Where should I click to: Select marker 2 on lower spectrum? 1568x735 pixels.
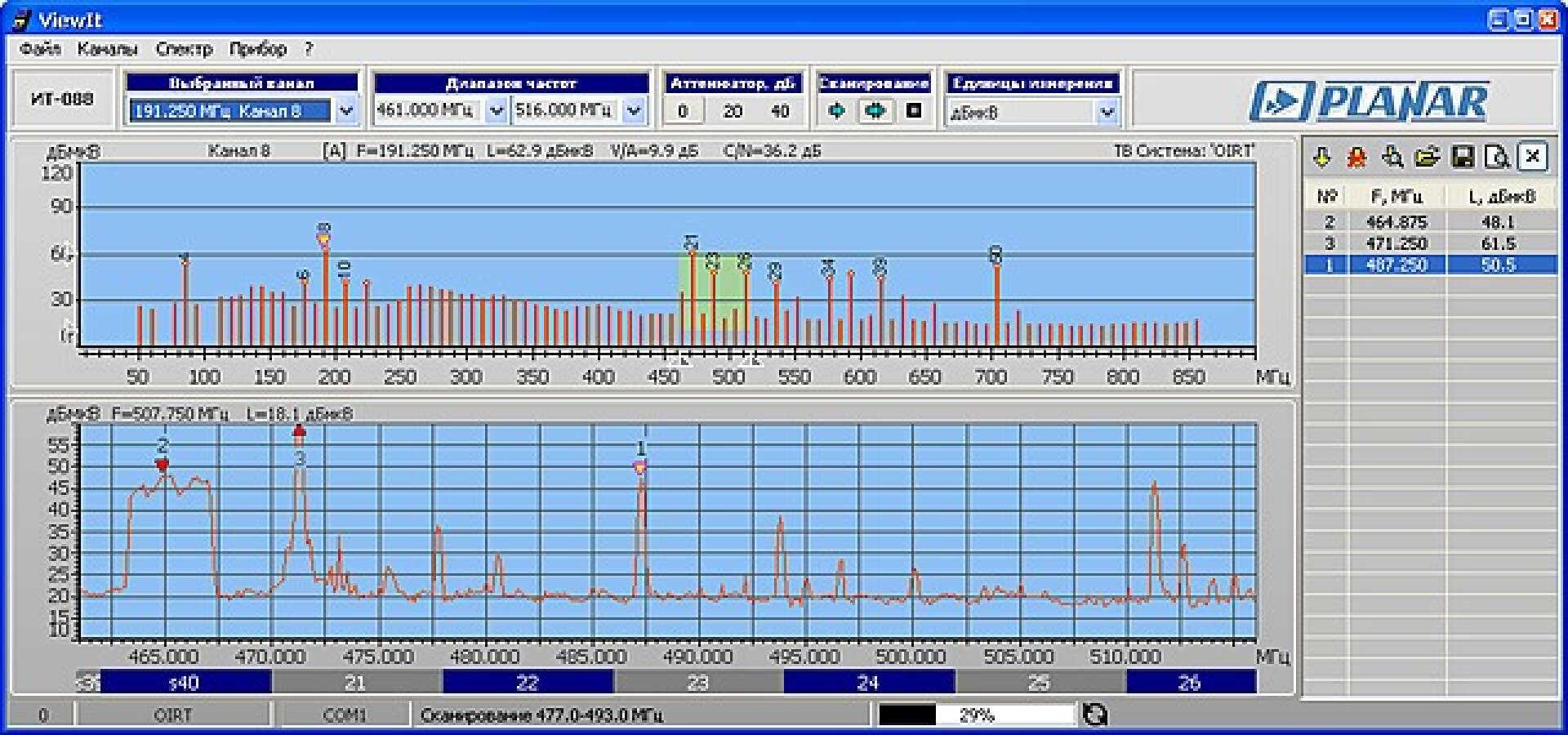point(163,465)
